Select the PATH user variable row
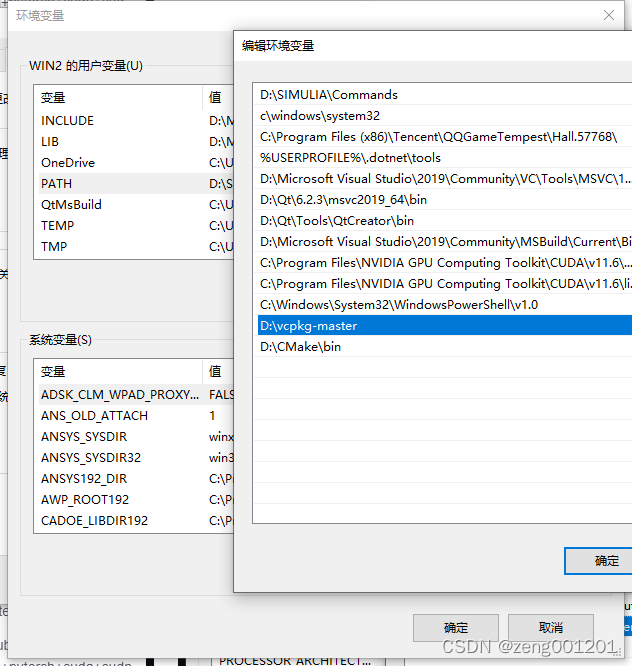Viewport: 632px width, 666px height. pyautogui.click(x=136, y=183)
